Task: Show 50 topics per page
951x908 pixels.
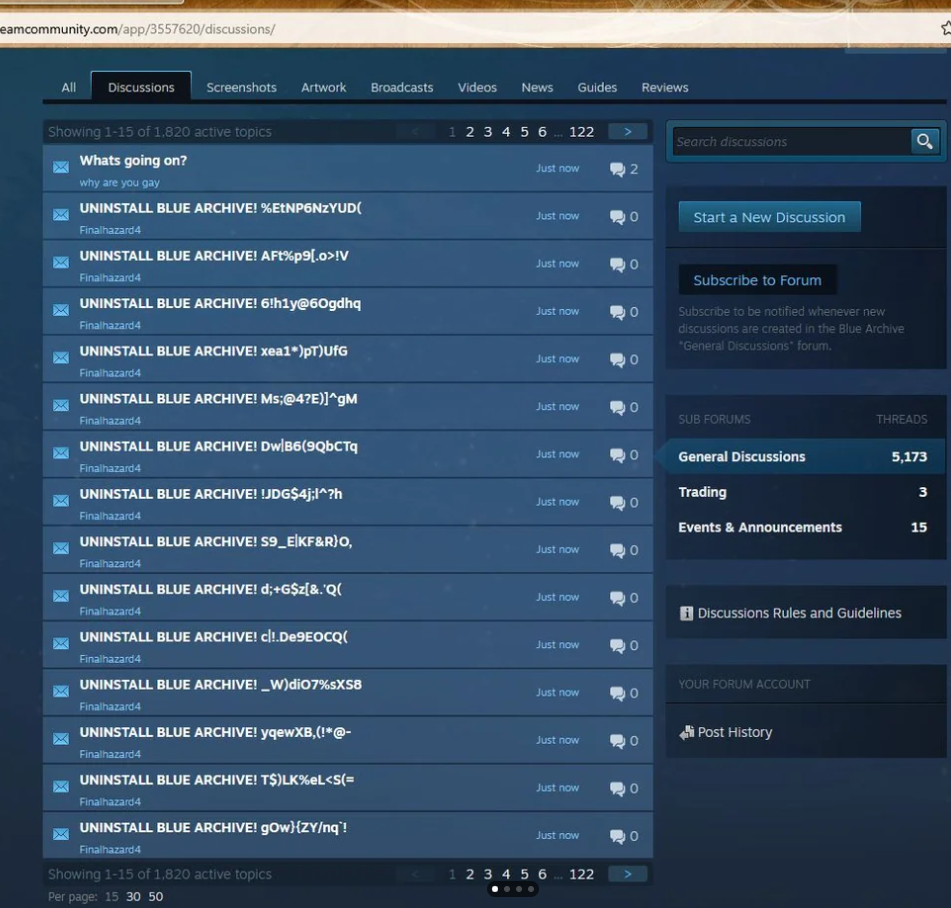Action: pos(156,896)
